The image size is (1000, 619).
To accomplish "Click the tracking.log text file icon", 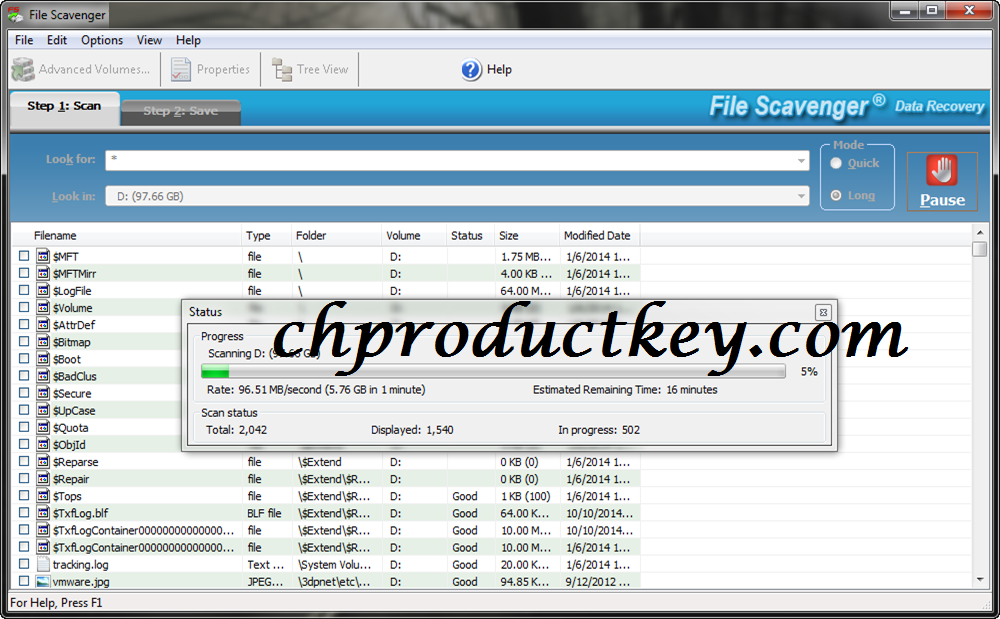I will pos(43,564).
